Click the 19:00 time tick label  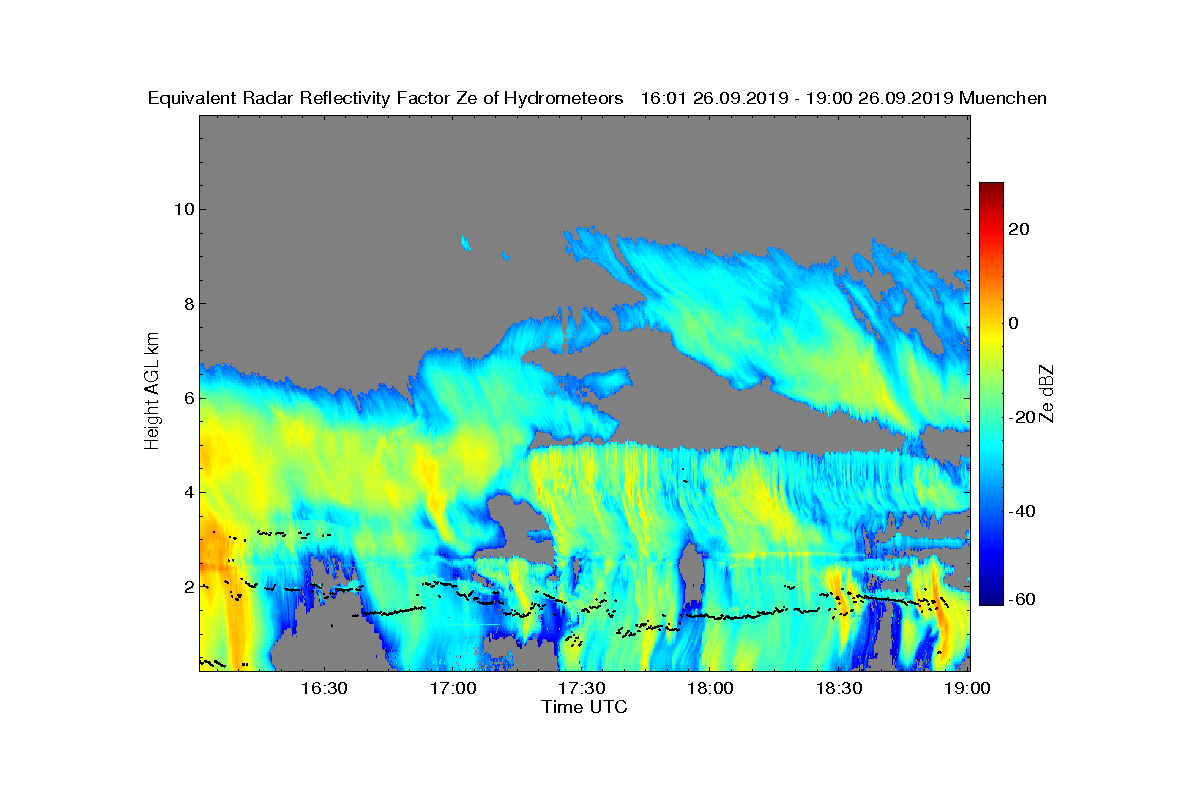coord(968,688)
